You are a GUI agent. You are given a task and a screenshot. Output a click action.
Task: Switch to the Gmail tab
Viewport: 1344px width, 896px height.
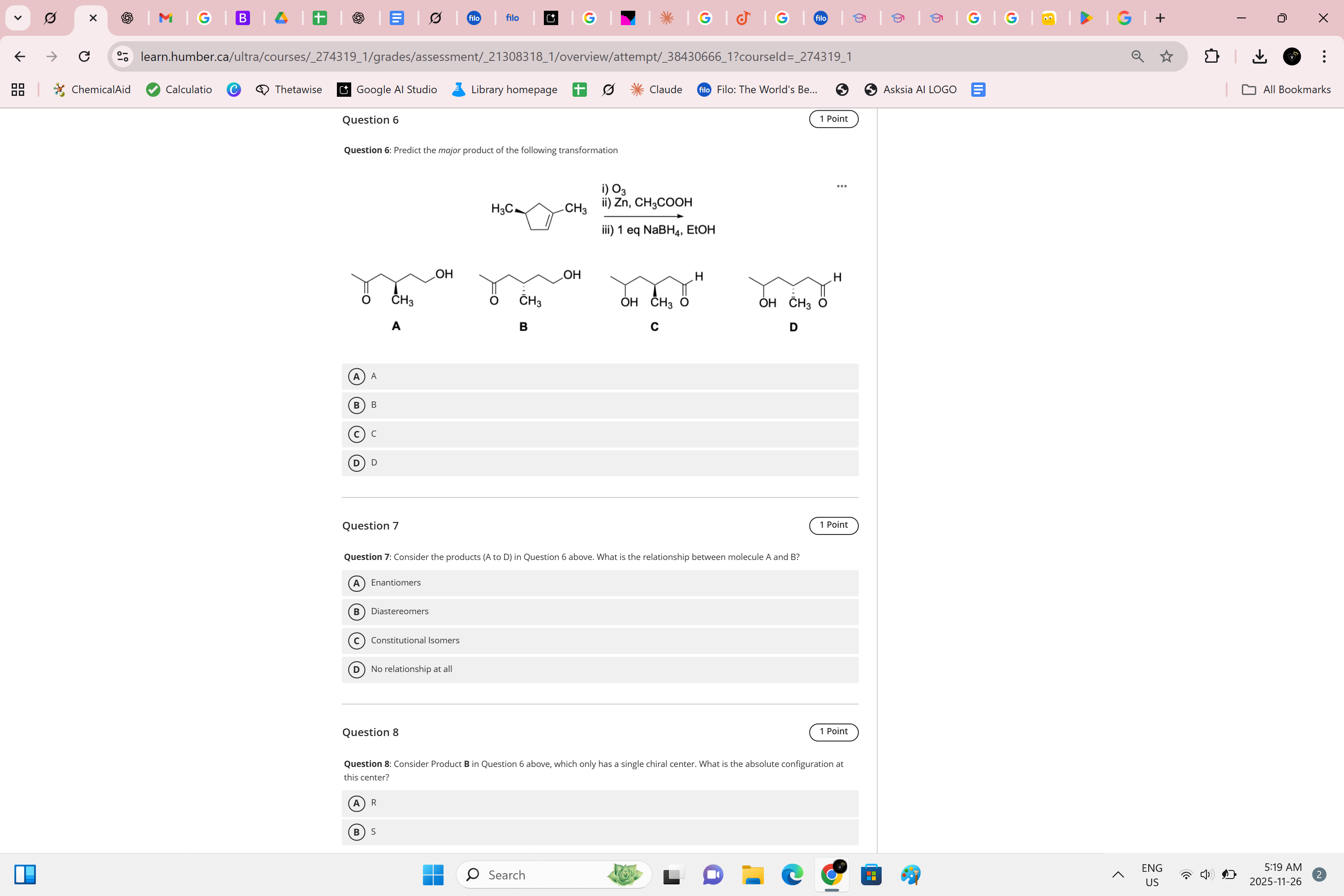coord(166,18)
